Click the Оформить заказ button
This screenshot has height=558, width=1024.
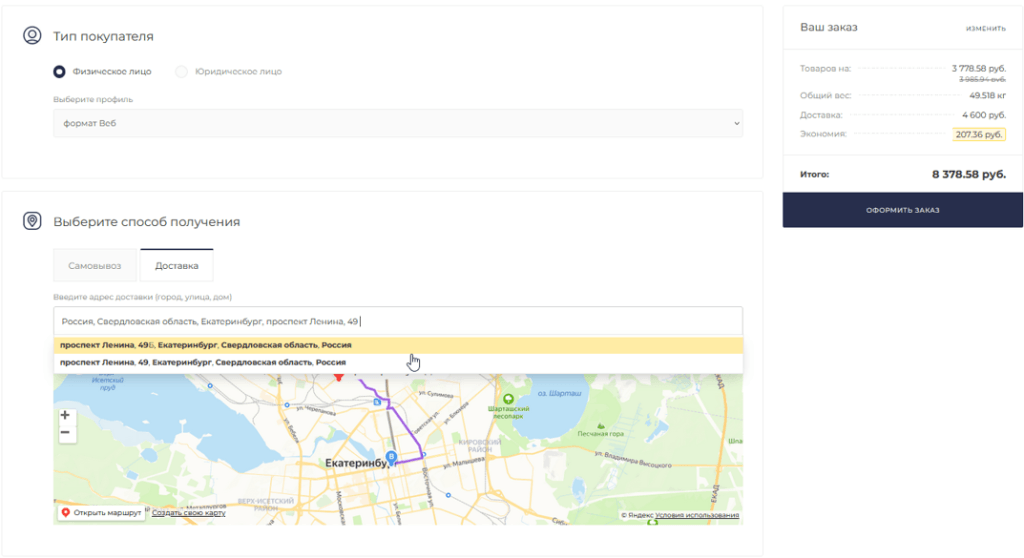click(x=903, y=210)
